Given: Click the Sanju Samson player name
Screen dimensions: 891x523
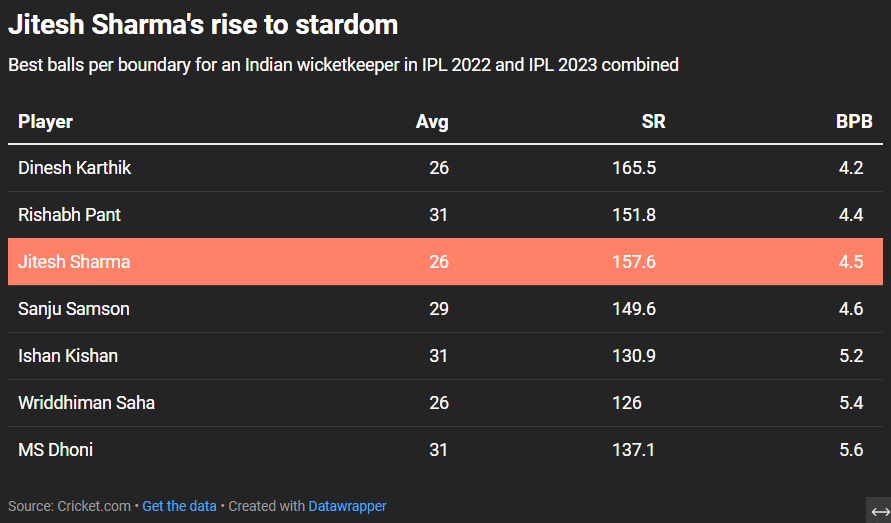Looking at the screenshot, I should pos(74,309).
